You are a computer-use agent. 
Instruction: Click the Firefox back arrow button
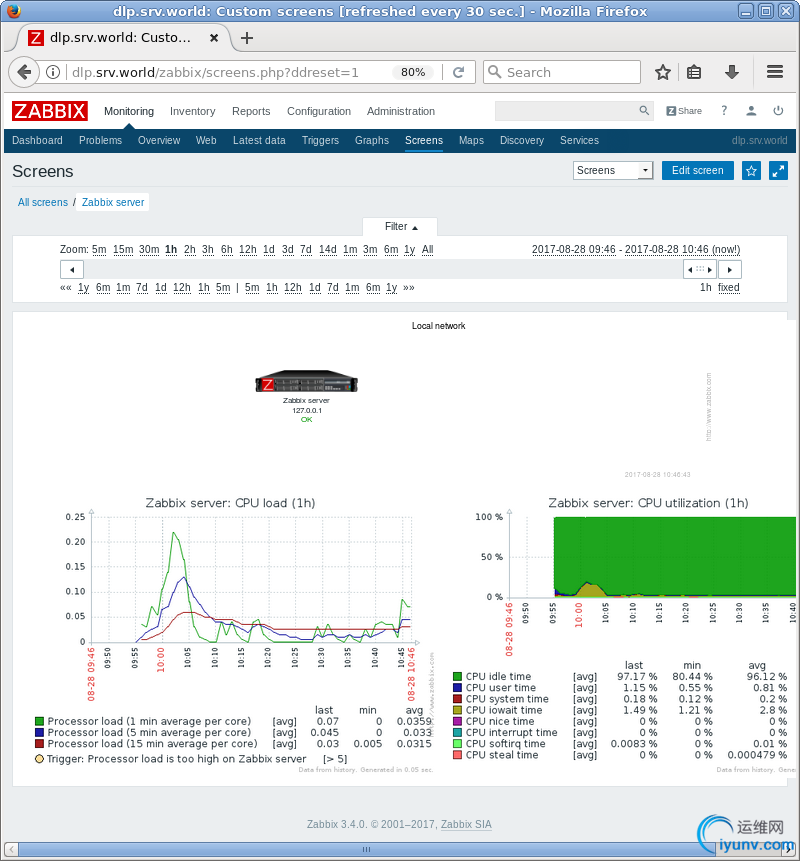pyautogui.click(x=24, y=72)
